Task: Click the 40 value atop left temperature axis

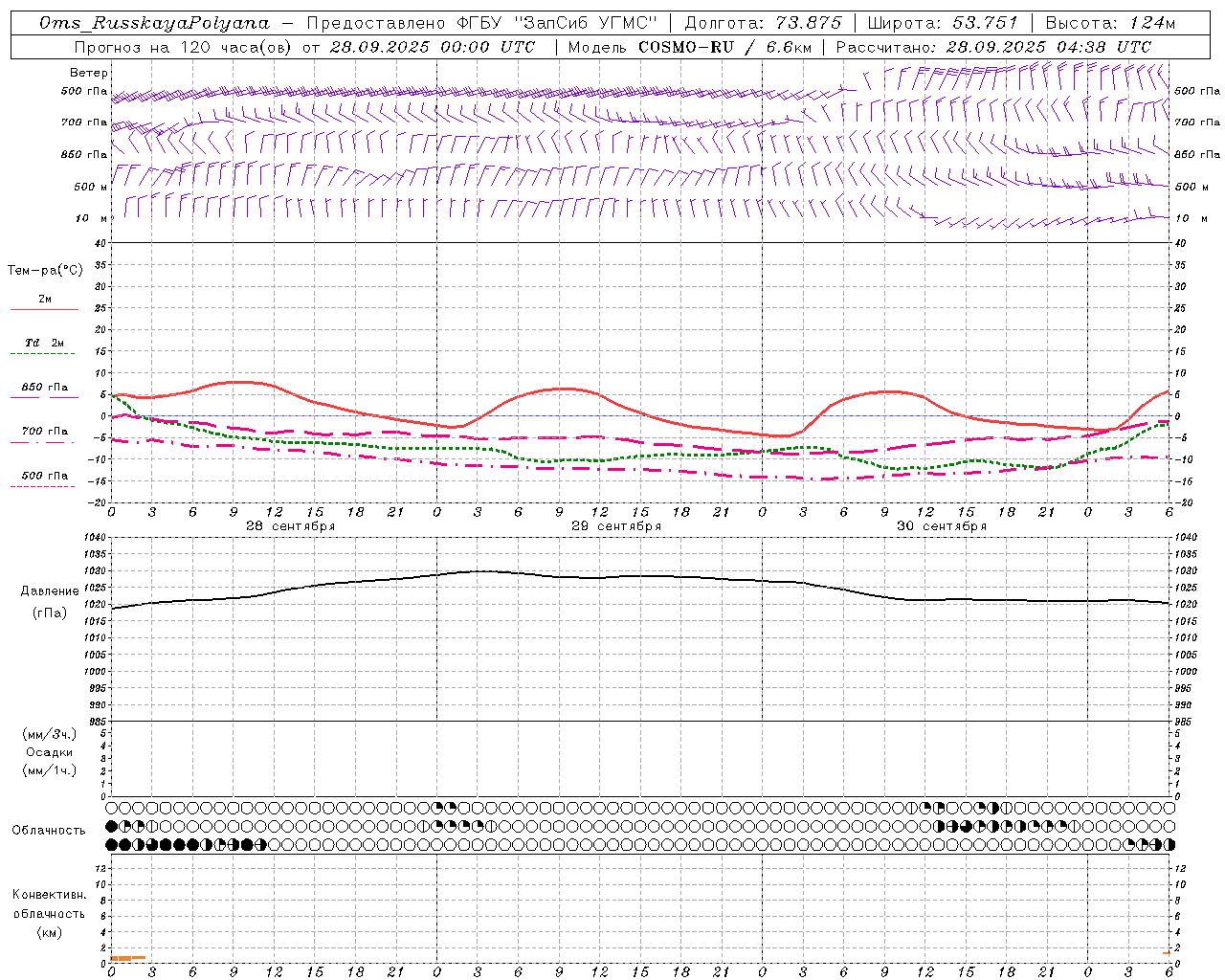Action: (x=100, y=243)
